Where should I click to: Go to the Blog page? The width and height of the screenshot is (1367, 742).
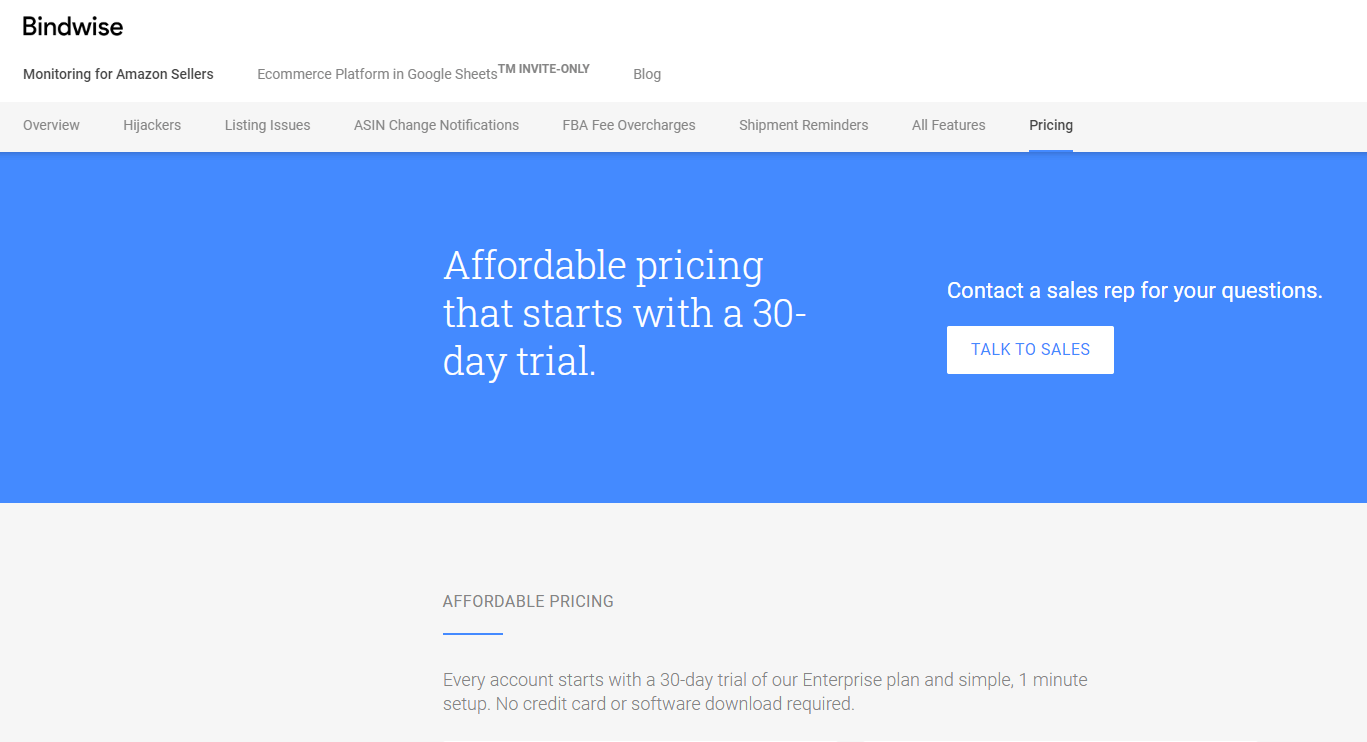647,74
